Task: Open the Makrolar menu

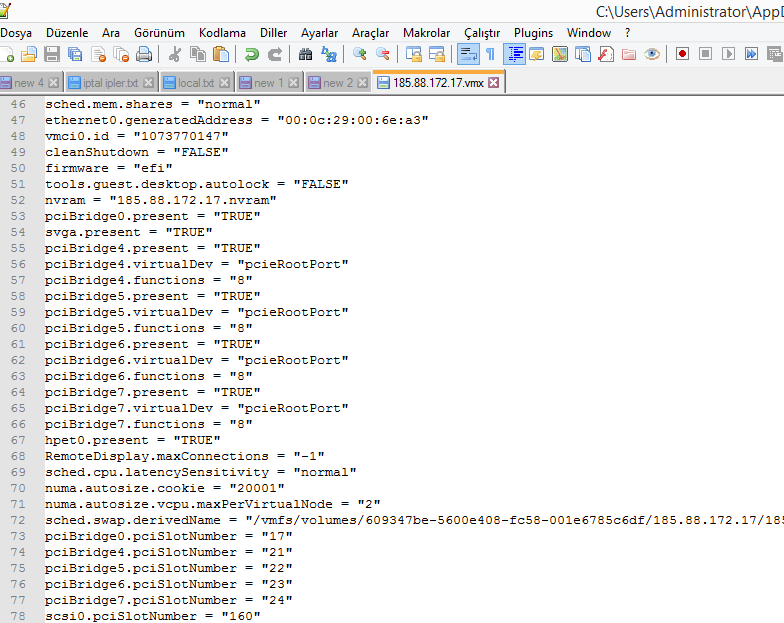Action: (x=426, y=33)
